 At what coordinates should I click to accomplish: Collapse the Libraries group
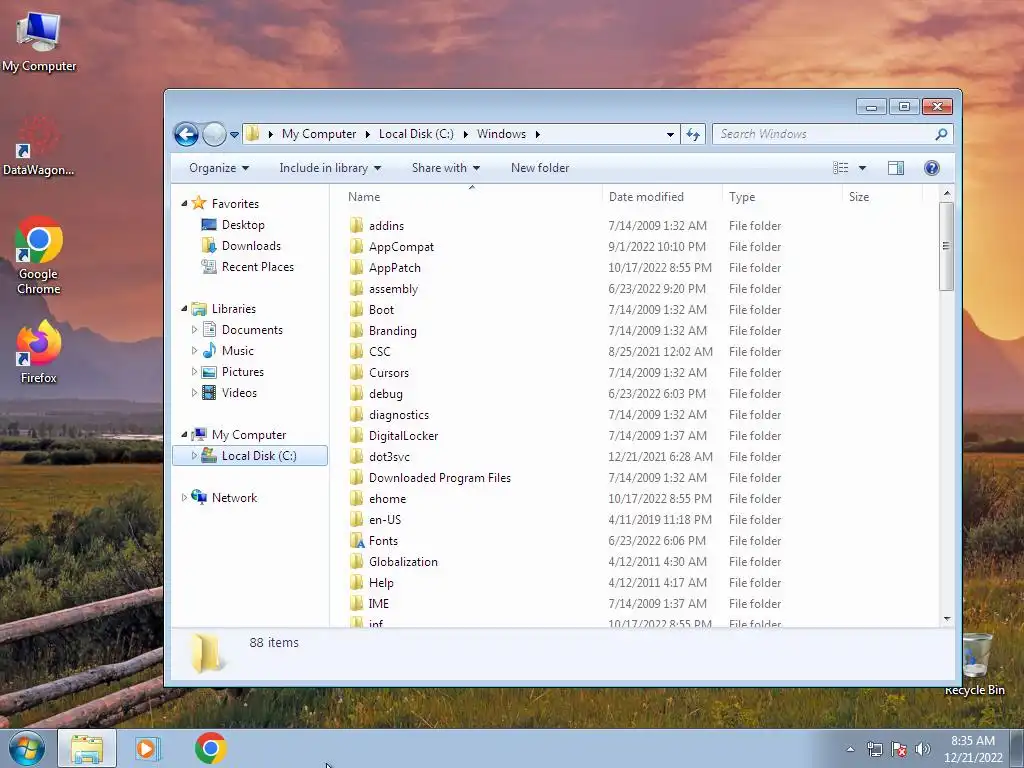tap(184, 309)
